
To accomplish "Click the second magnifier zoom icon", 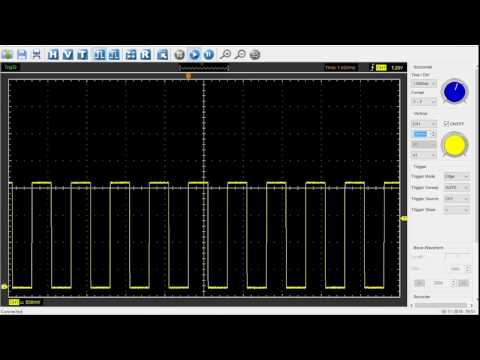I will [240, 54].
